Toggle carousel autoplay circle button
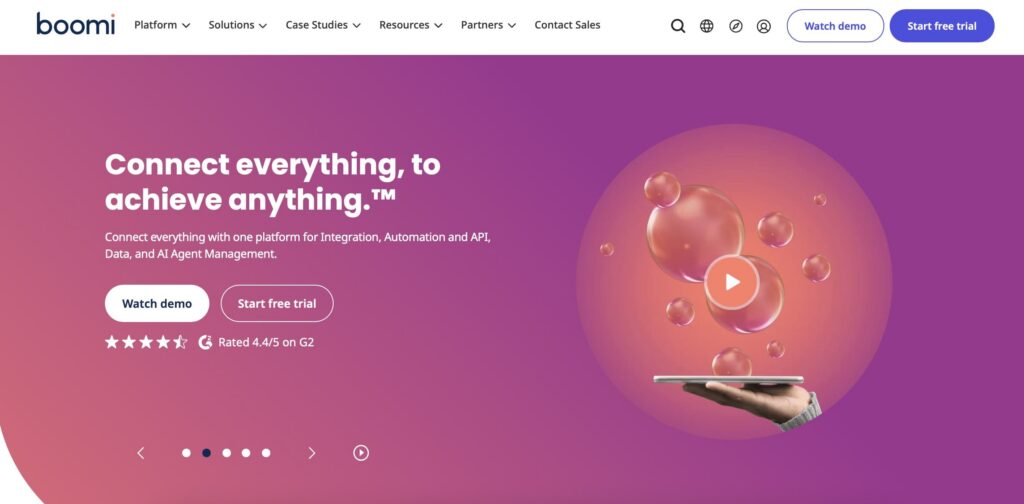 pos(361,453)
